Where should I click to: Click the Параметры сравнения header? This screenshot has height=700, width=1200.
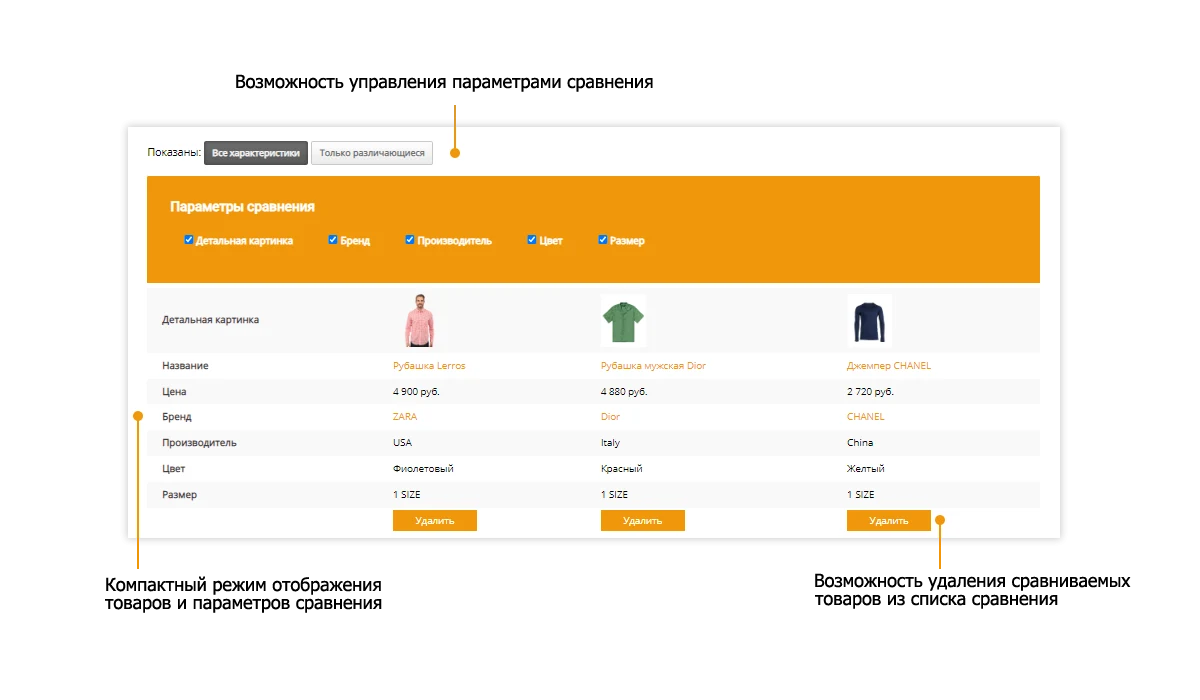tap(243, 207)
